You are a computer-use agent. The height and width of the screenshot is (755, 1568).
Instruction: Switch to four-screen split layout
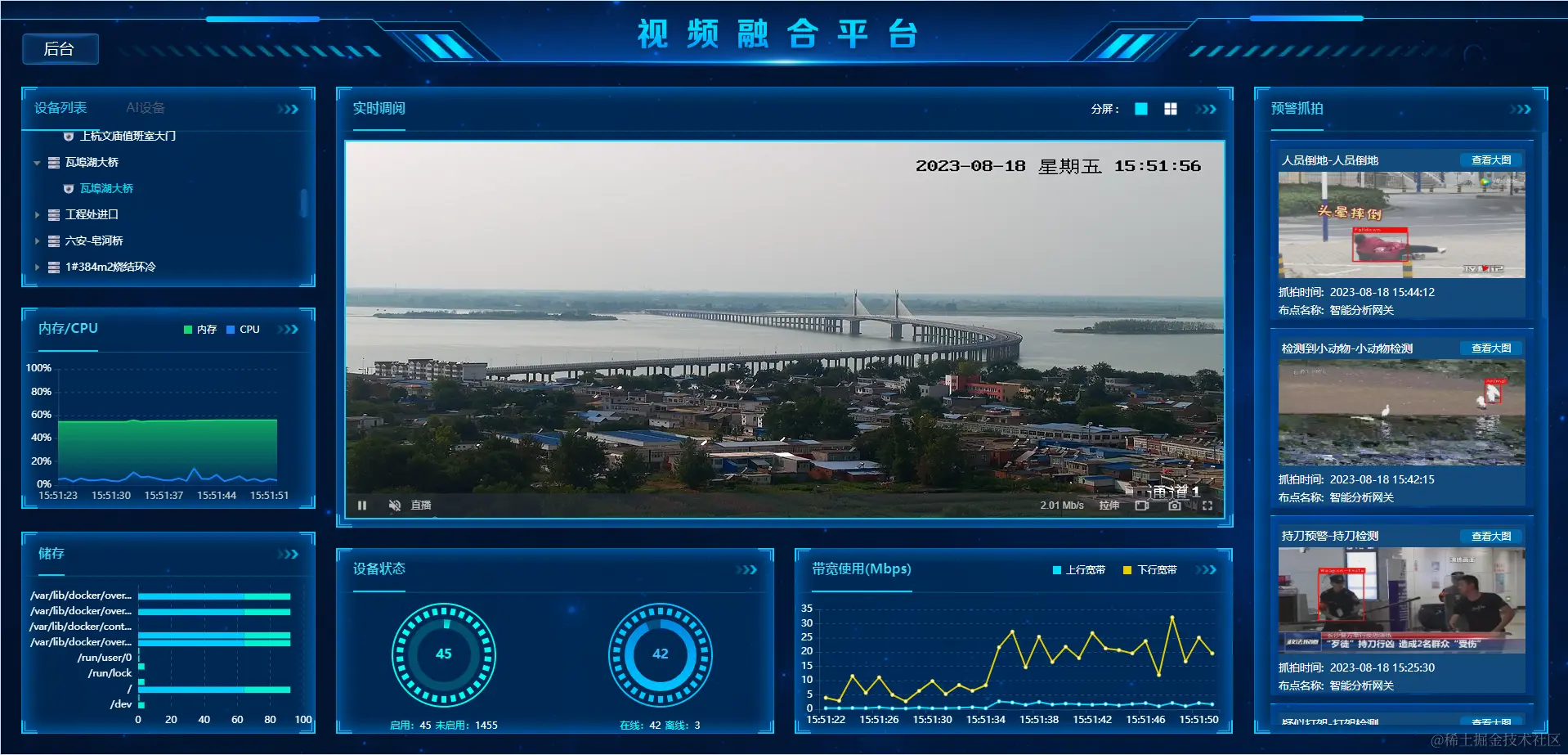(x=1170, y=108)
